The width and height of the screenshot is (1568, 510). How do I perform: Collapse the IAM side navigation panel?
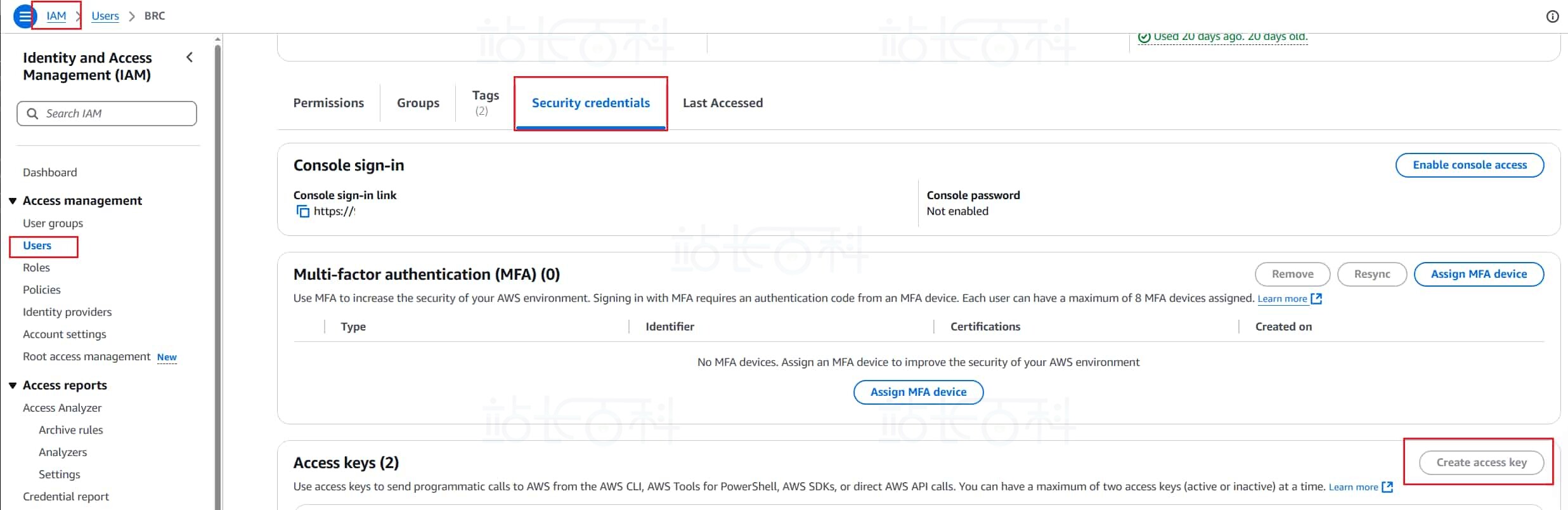(x=189, y=58)
